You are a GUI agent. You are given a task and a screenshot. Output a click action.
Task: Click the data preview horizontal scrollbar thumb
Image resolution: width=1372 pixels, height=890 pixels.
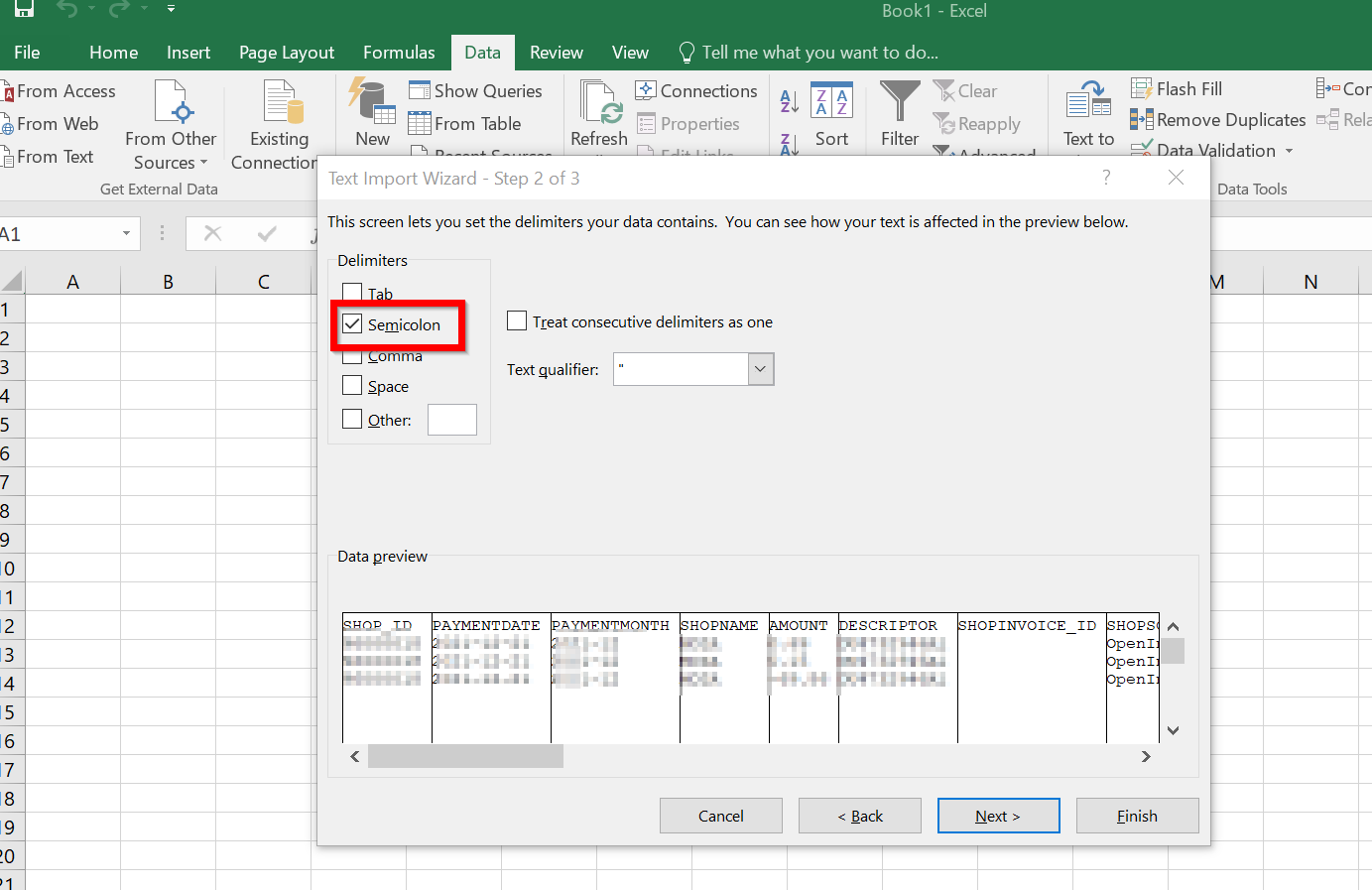click(x=465, y=756)
